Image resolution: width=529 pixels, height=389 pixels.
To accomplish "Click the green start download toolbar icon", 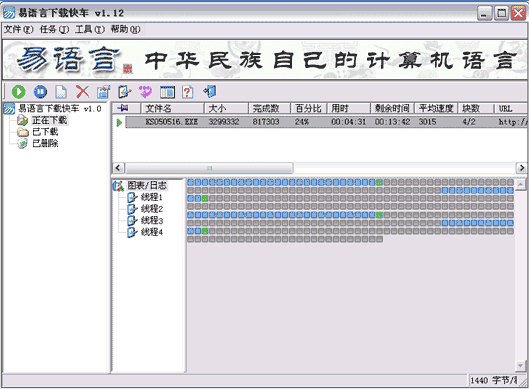I will [19, 92].
